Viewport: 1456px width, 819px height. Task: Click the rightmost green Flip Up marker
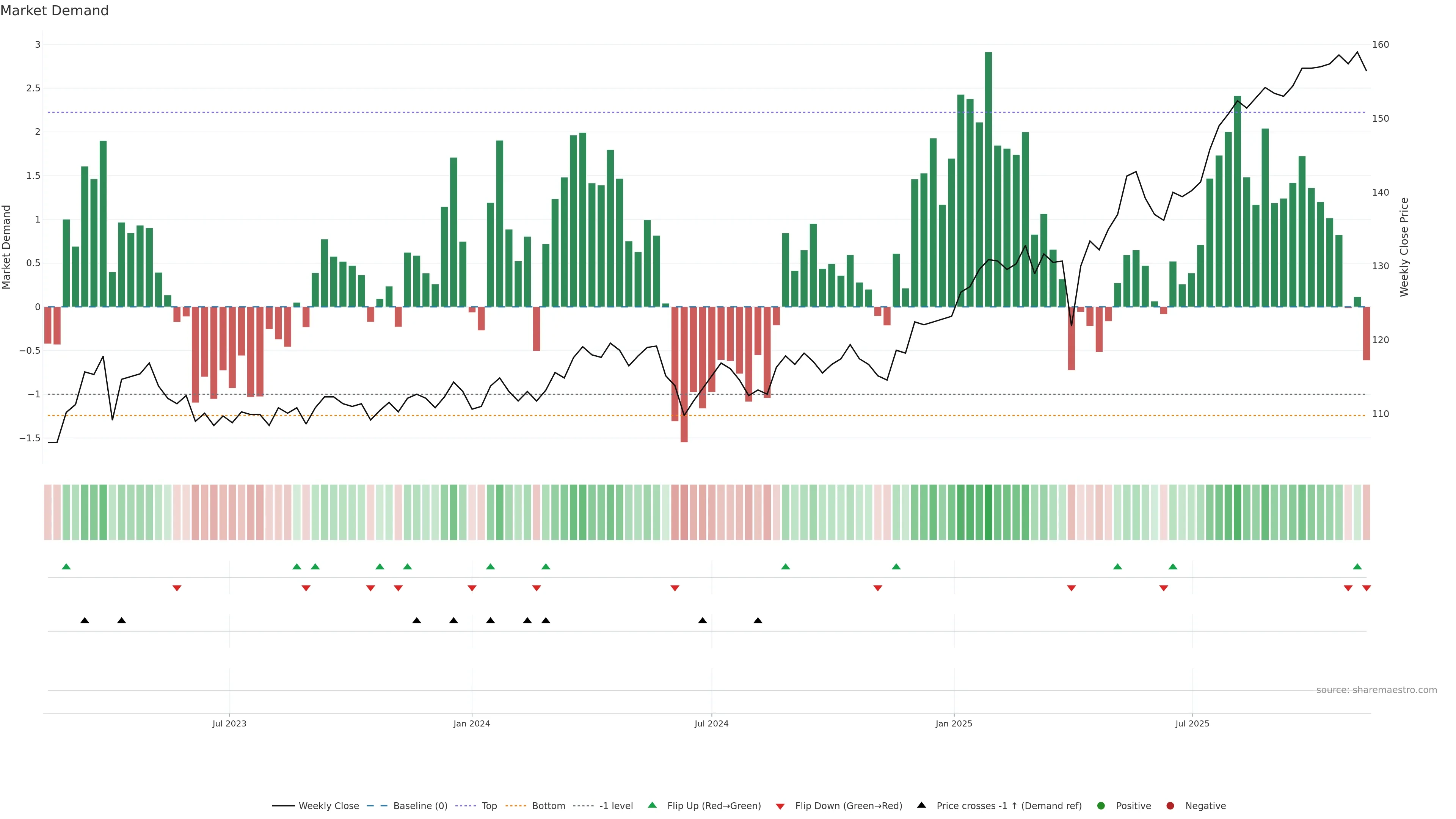tap(1357, 566)
